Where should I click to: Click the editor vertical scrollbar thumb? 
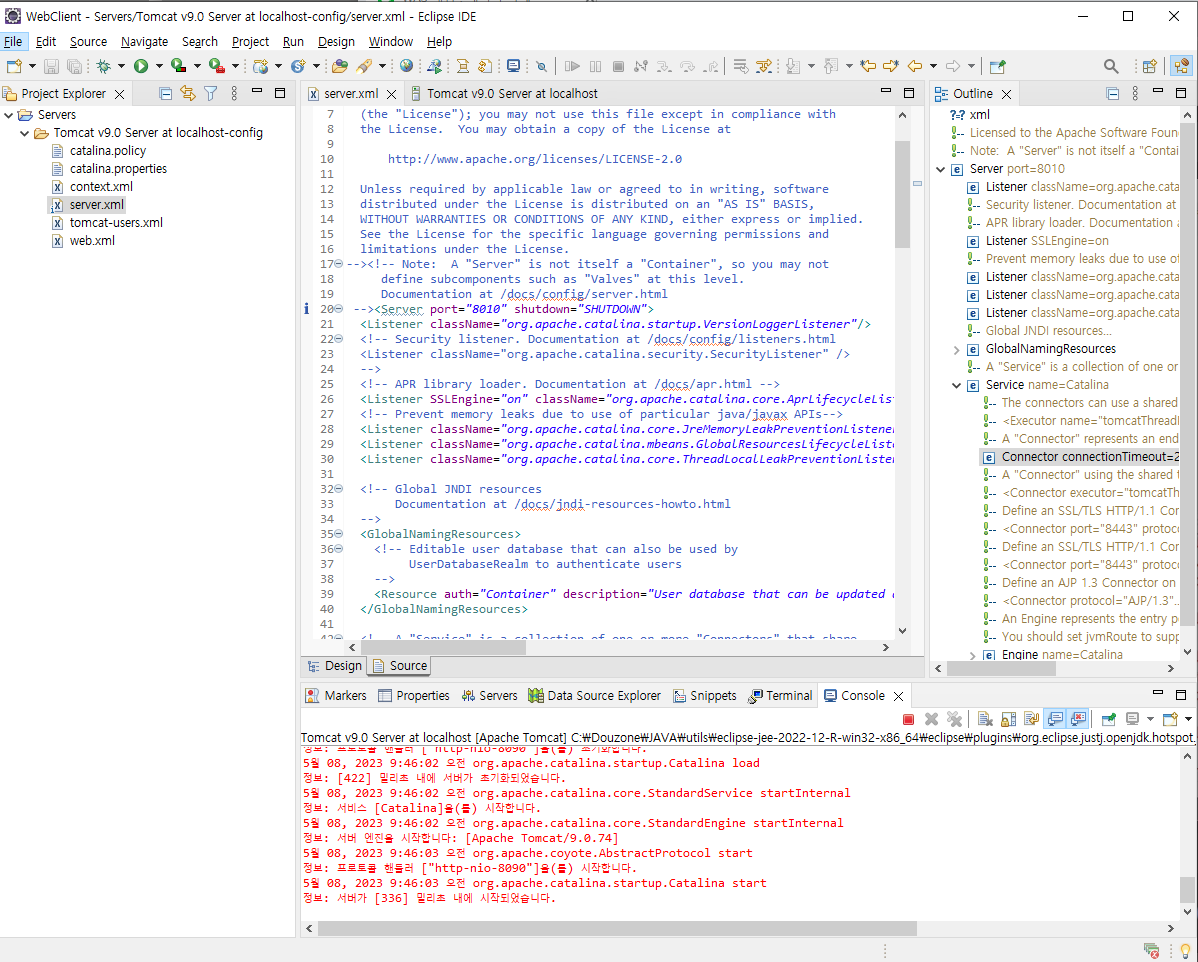pyautogui.click(x=902, y=194)
